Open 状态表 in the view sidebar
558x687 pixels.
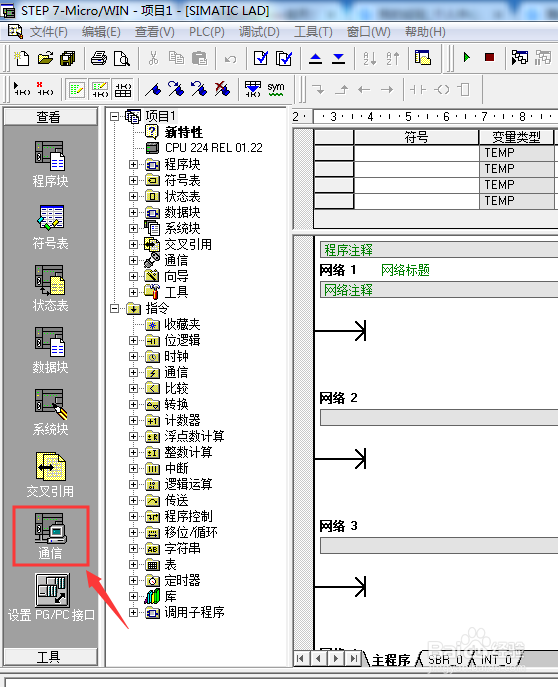[x=50, y=288]
